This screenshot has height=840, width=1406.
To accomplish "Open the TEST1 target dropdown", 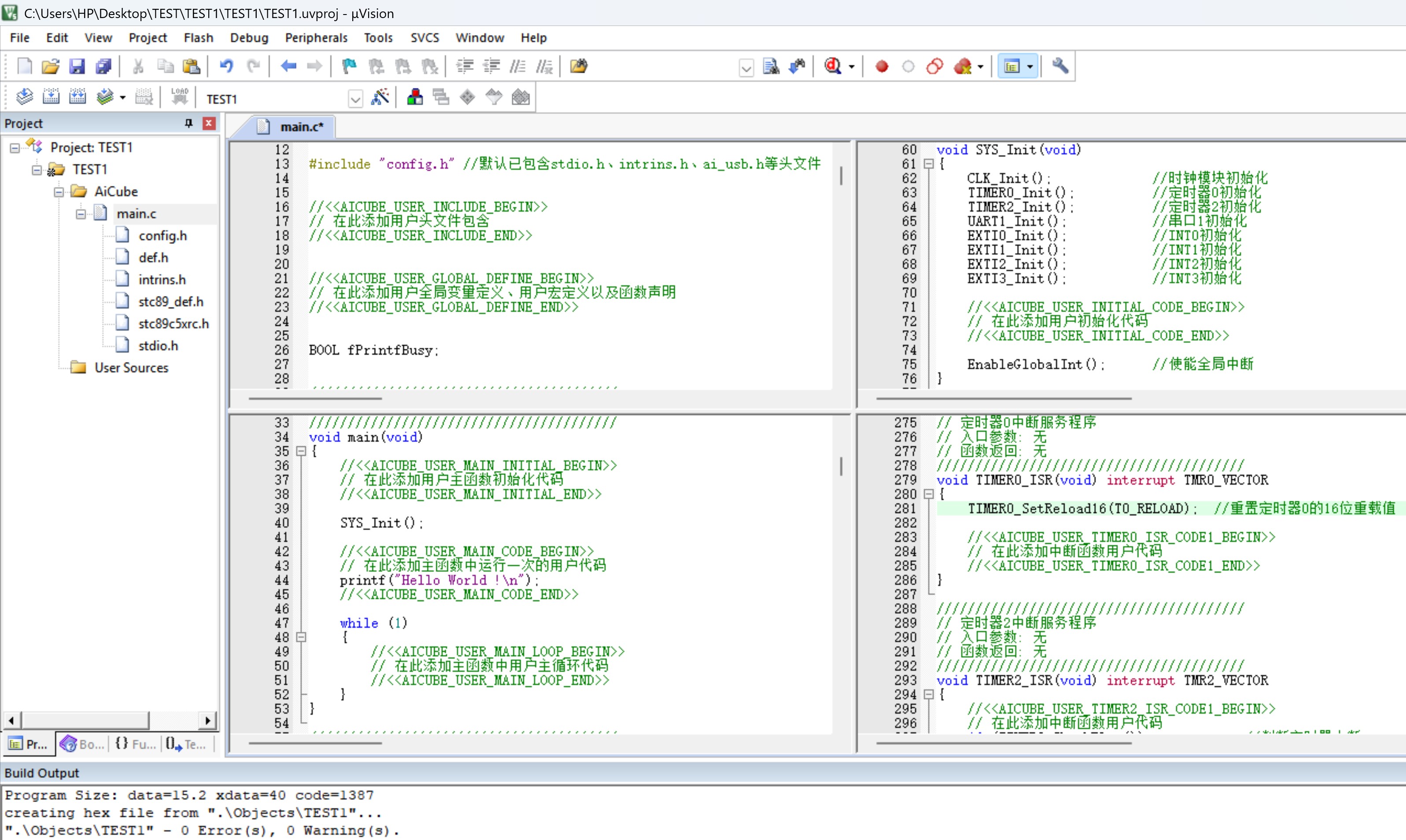I will click(x=355, y=99).
